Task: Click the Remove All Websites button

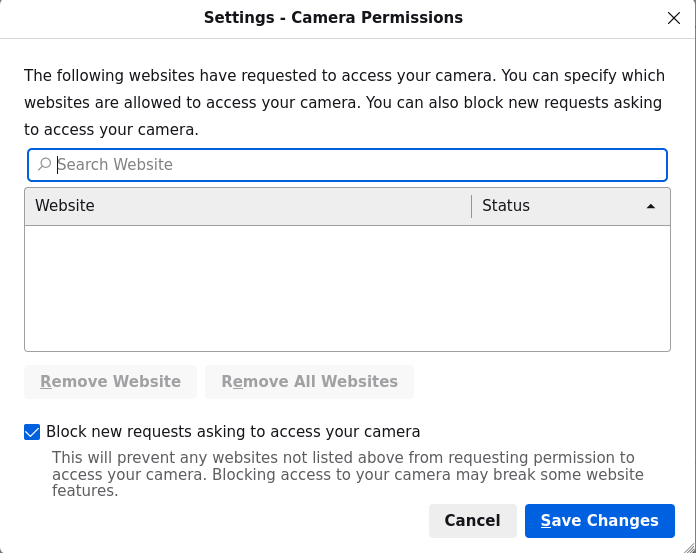Action: (x=309, y=381)
